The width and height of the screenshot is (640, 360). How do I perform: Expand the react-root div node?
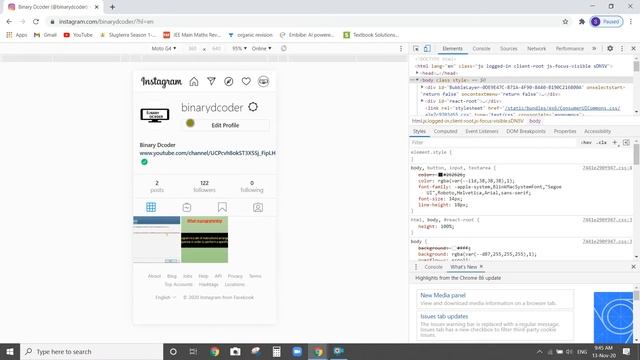pos(422,101)
